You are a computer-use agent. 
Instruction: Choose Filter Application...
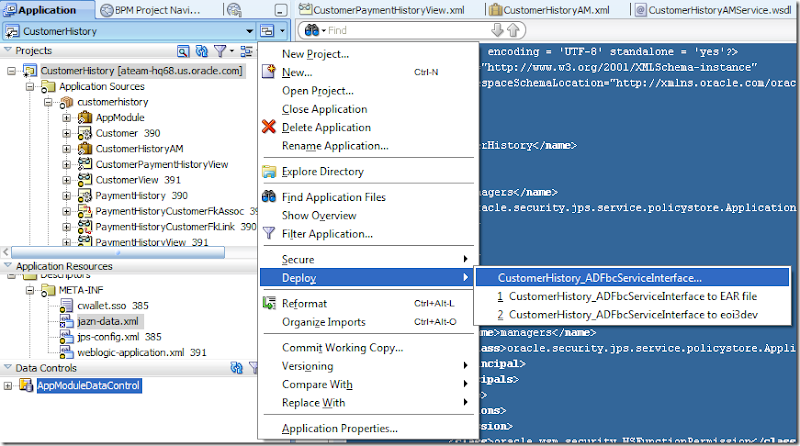pyautogui.click(x=327, y=234)
